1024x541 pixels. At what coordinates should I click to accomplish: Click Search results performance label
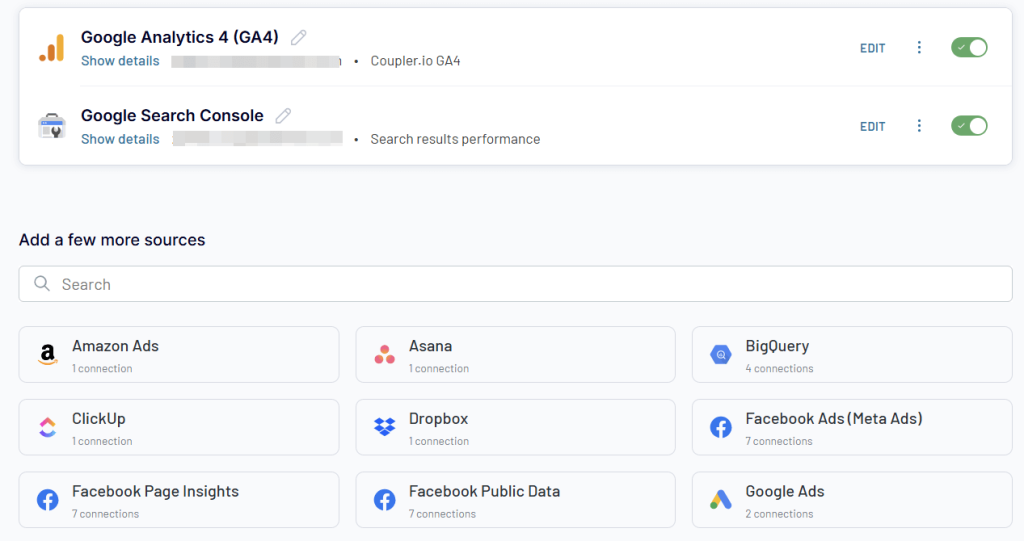[455, 139]
